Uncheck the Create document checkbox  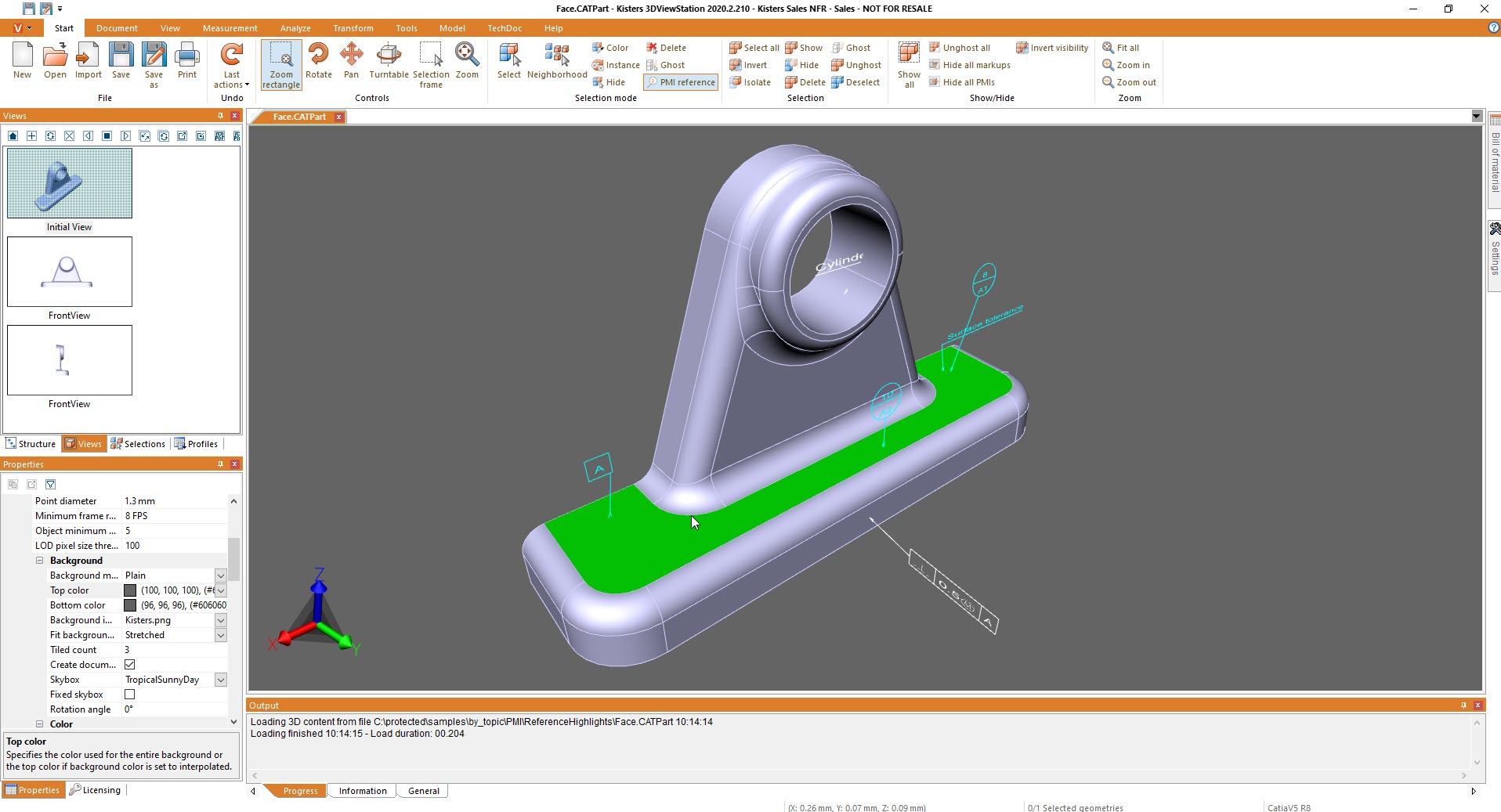(x=130, y=664)
